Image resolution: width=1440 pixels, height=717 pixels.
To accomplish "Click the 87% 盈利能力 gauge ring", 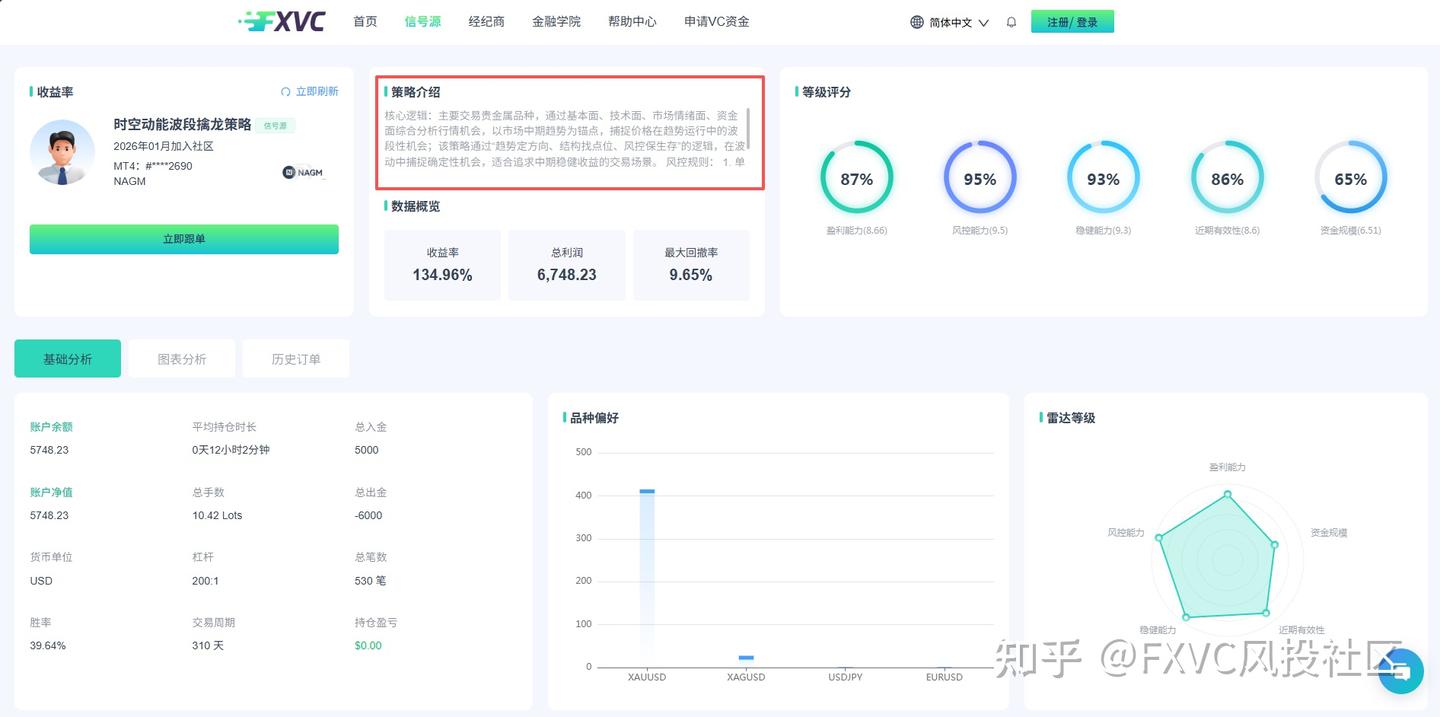I will click(857, 178).
